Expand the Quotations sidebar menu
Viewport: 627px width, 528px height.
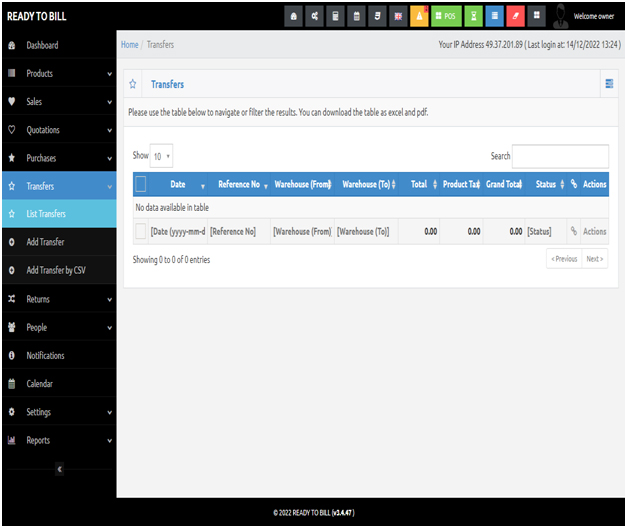click(59, 130)
